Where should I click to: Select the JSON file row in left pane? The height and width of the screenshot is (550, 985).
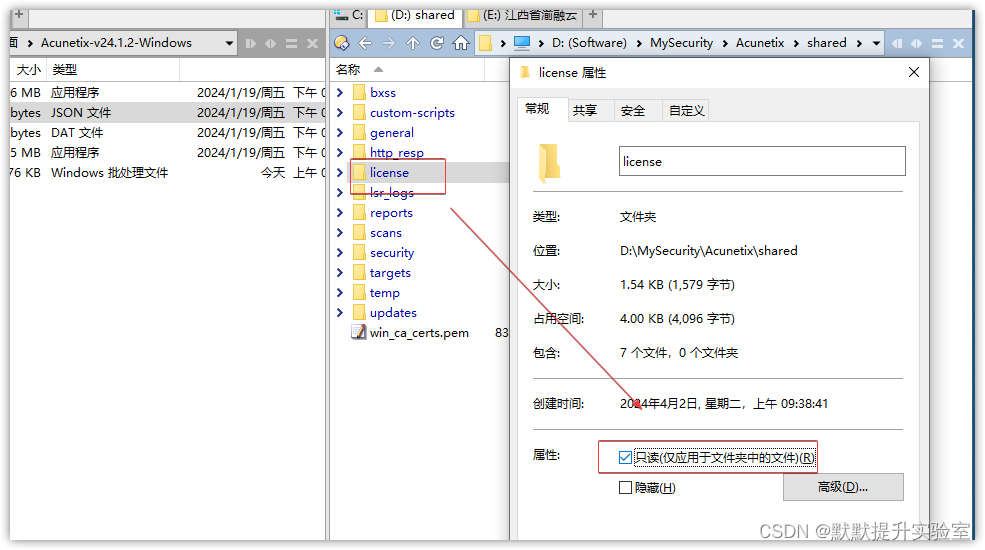168,112
